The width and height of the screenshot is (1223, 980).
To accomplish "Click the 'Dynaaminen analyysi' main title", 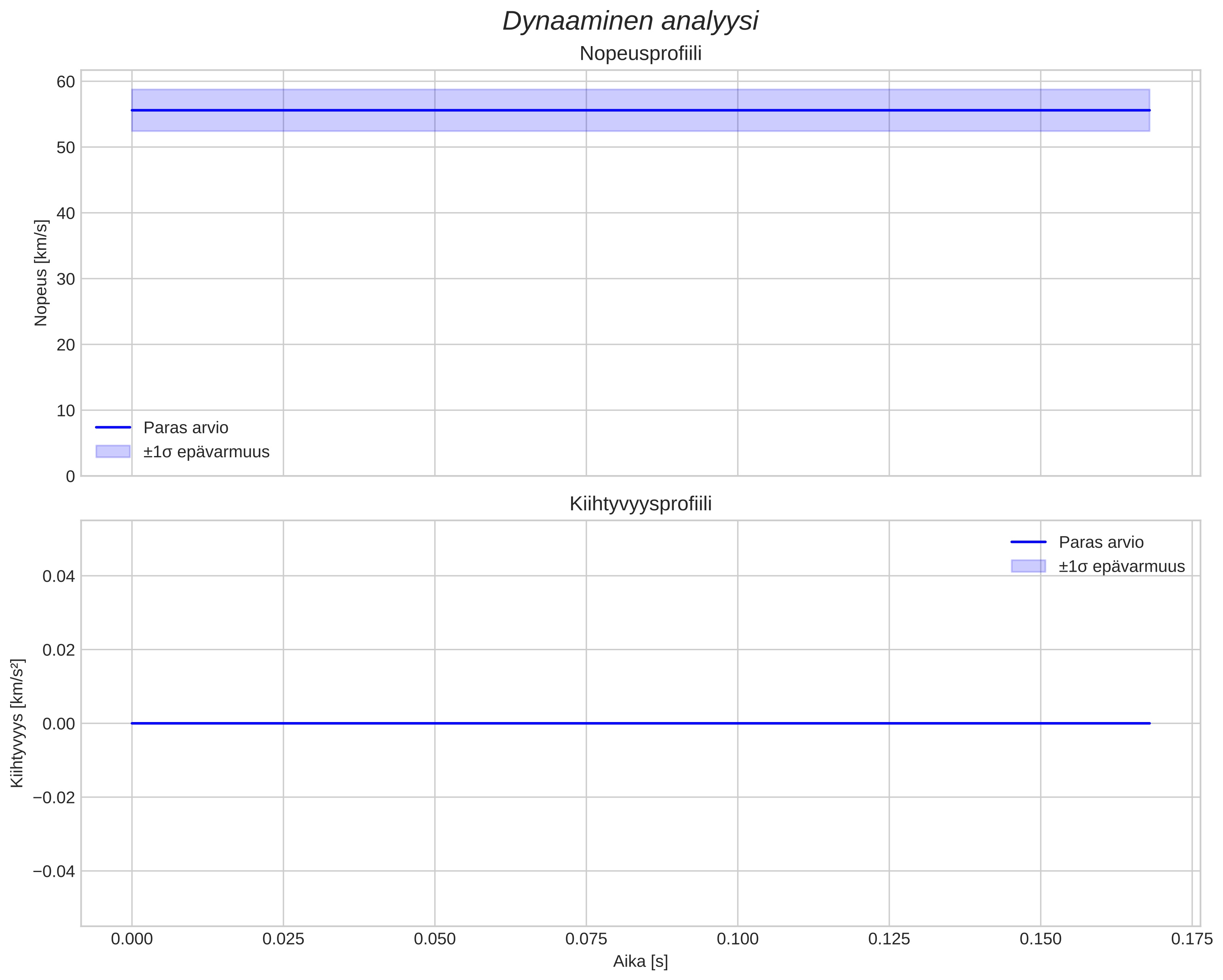I will point(630,22).
